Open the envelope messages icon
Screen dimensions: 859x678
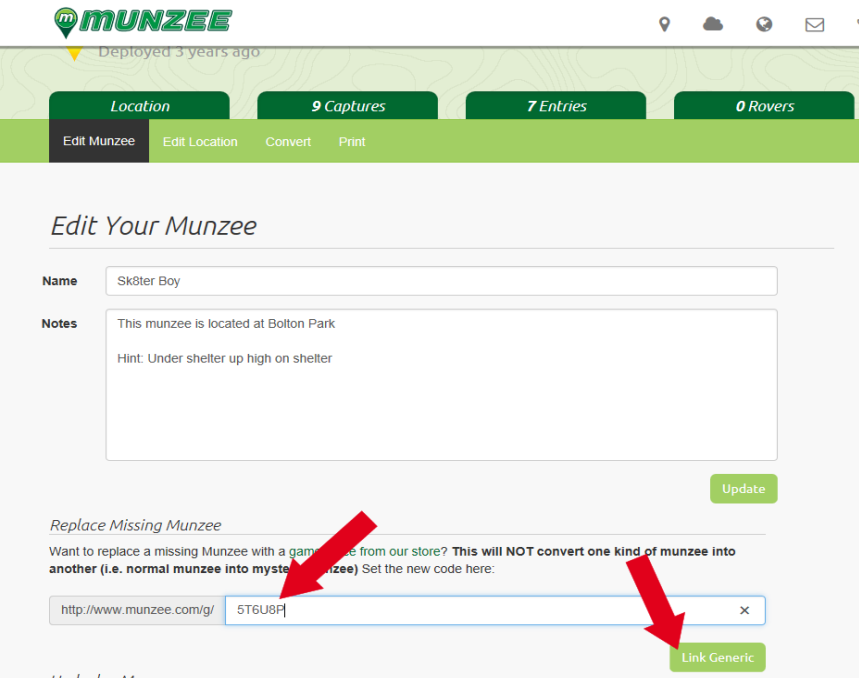click(x=815, y=25)
